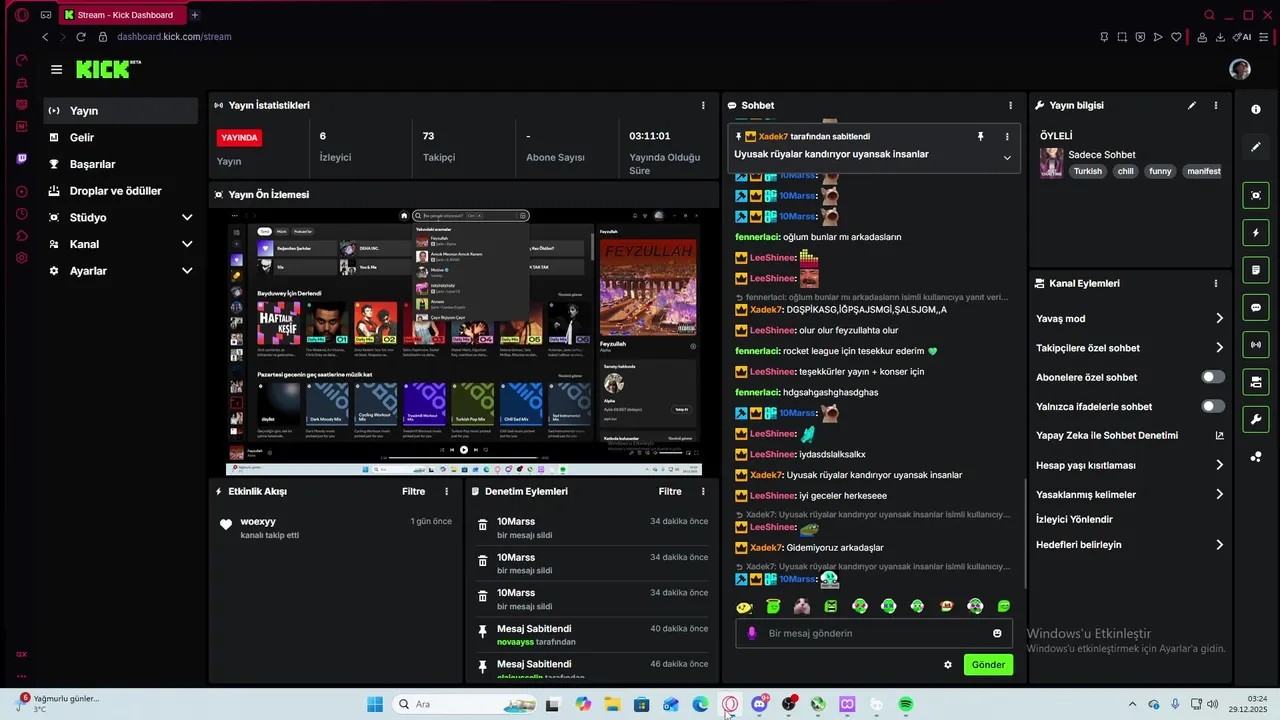Click woexyy in activity feed
The width and height of the screenshot is (1280, 720).
coord(258,521)
